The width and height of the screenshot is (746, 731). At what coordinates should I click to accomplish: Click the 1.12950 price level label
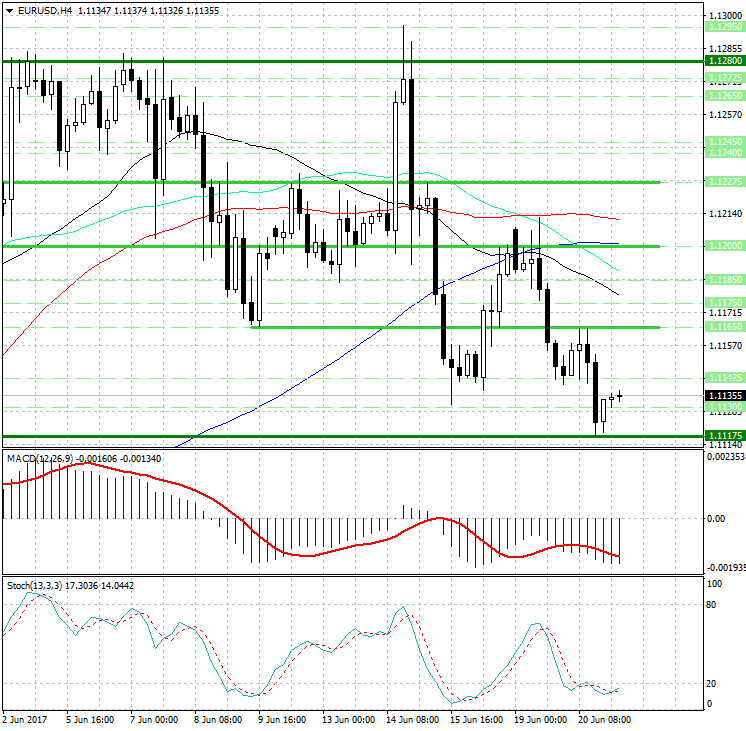[724, 29]
